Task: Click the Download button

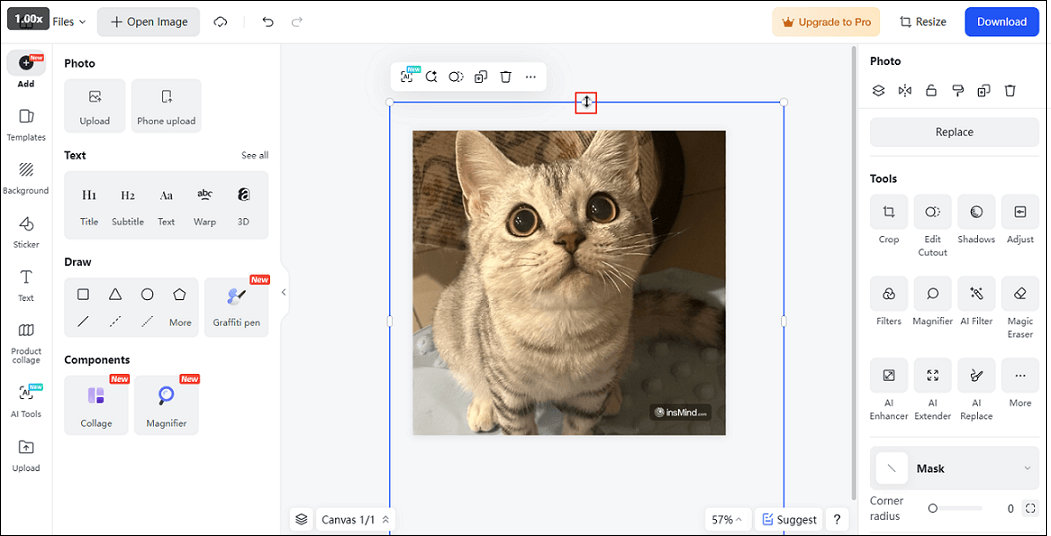Action: click(1001, 22)
